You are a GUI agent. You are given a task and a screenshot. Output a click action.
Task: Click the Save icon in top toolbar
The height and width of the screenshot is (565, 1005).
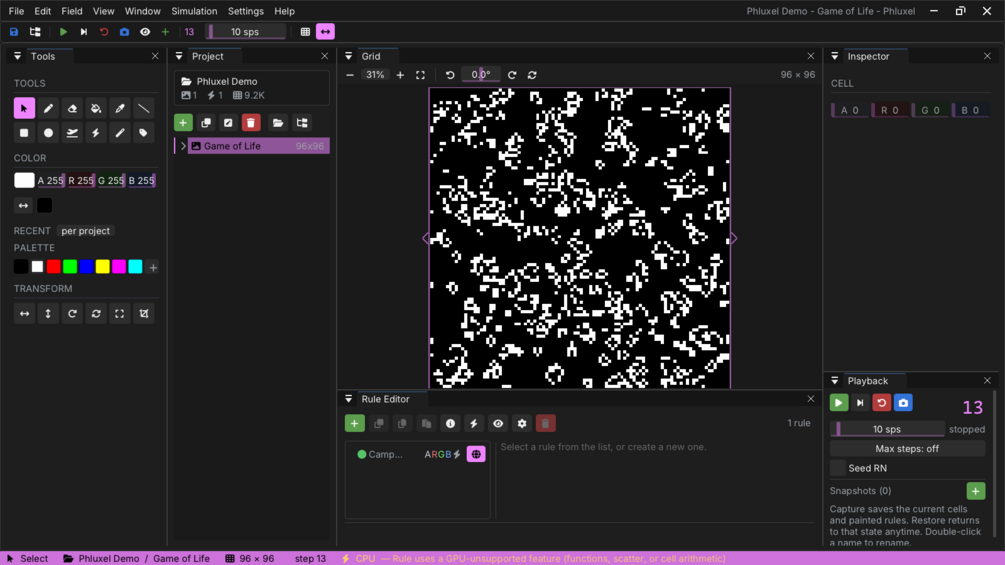13,31
